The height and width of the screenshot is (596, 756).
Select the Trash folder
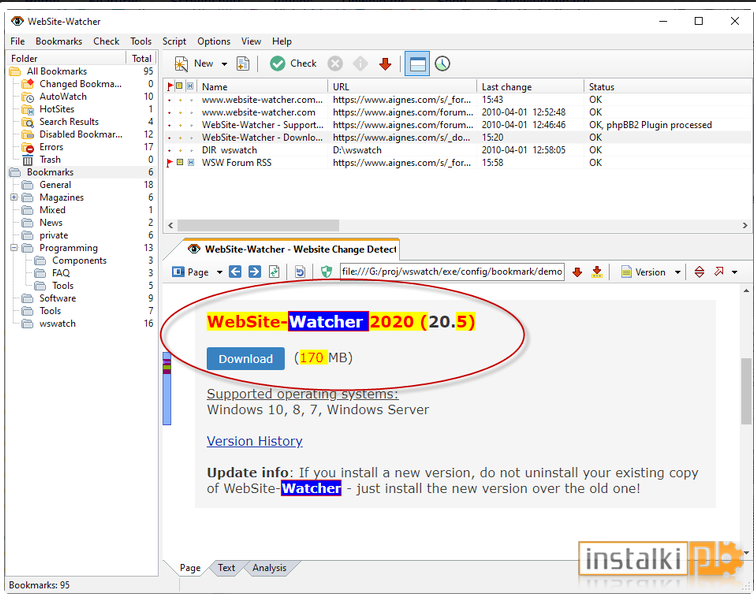click(50, 159)
